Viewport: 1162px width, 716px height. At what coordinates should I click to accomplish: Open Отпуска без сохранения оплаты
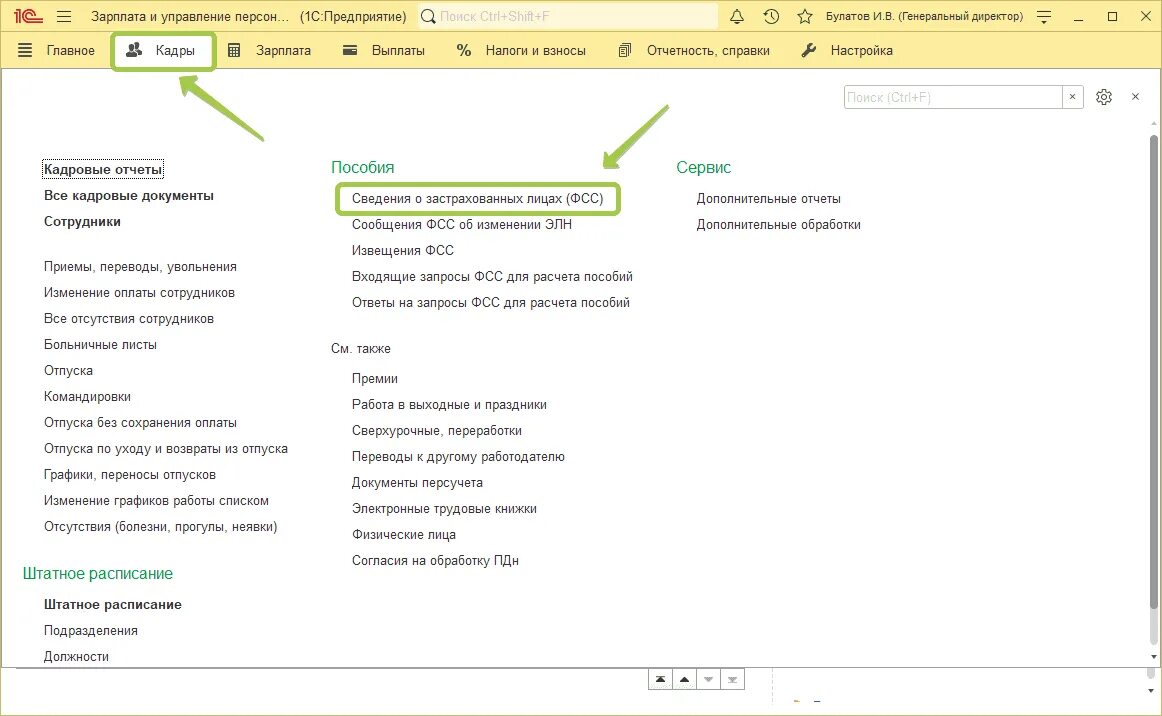click(x=140, y=422)
